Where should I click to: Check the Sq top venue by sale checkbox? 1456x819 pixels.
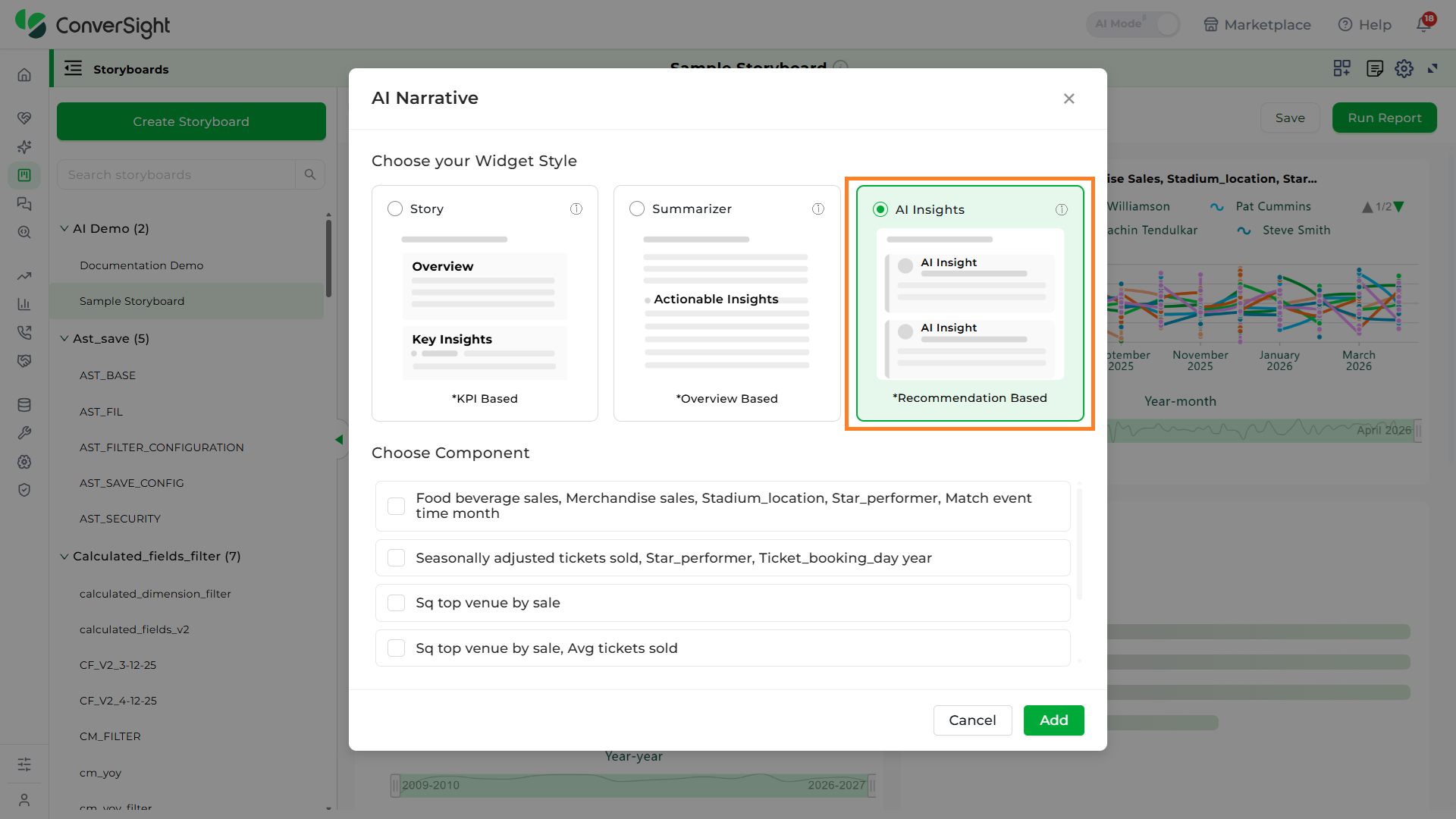point(396,603)
